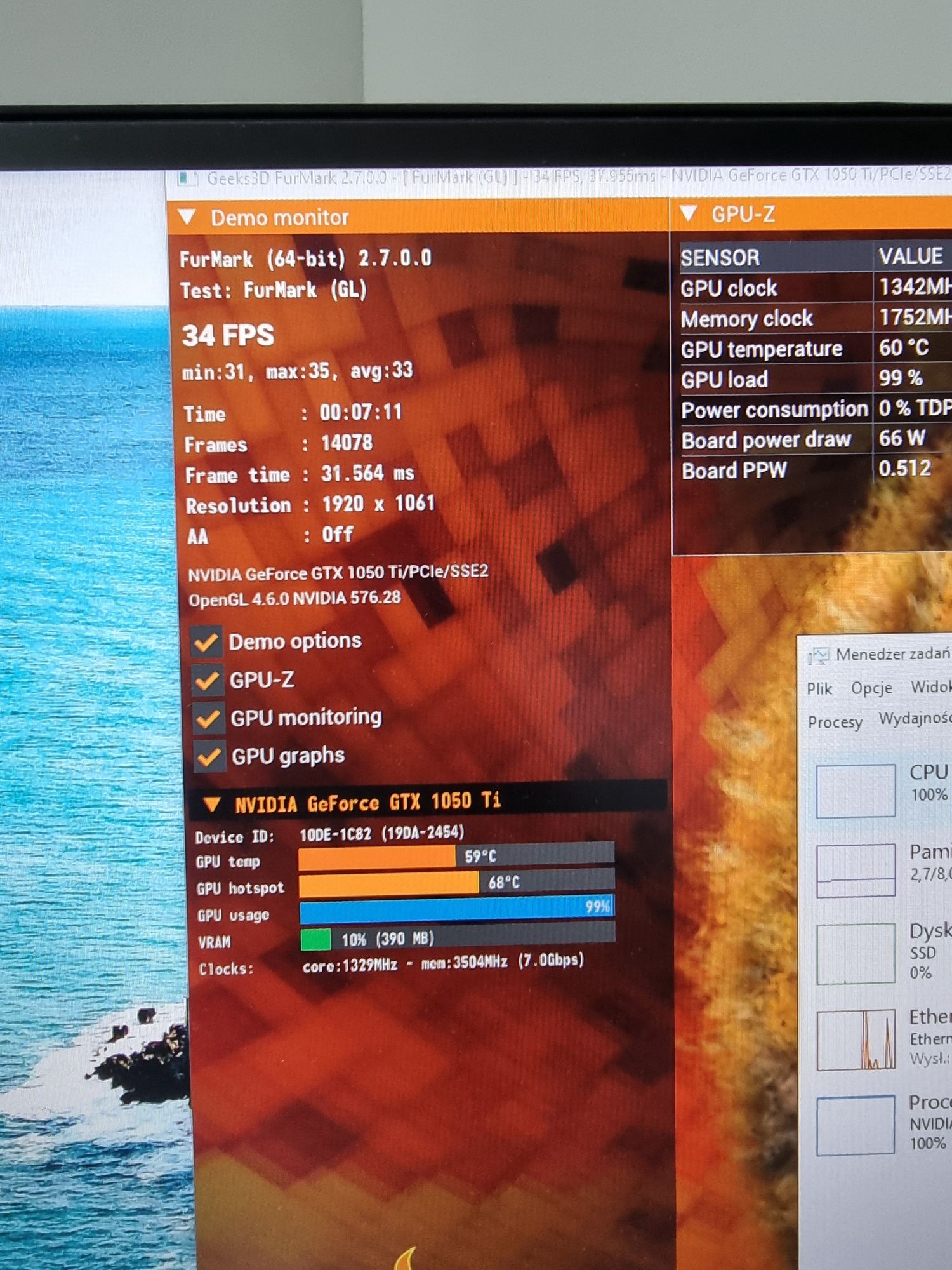This screenshot has width=952, height=1270.
Task: Click the Memory clock sensor row
Action: coord(816,318)
